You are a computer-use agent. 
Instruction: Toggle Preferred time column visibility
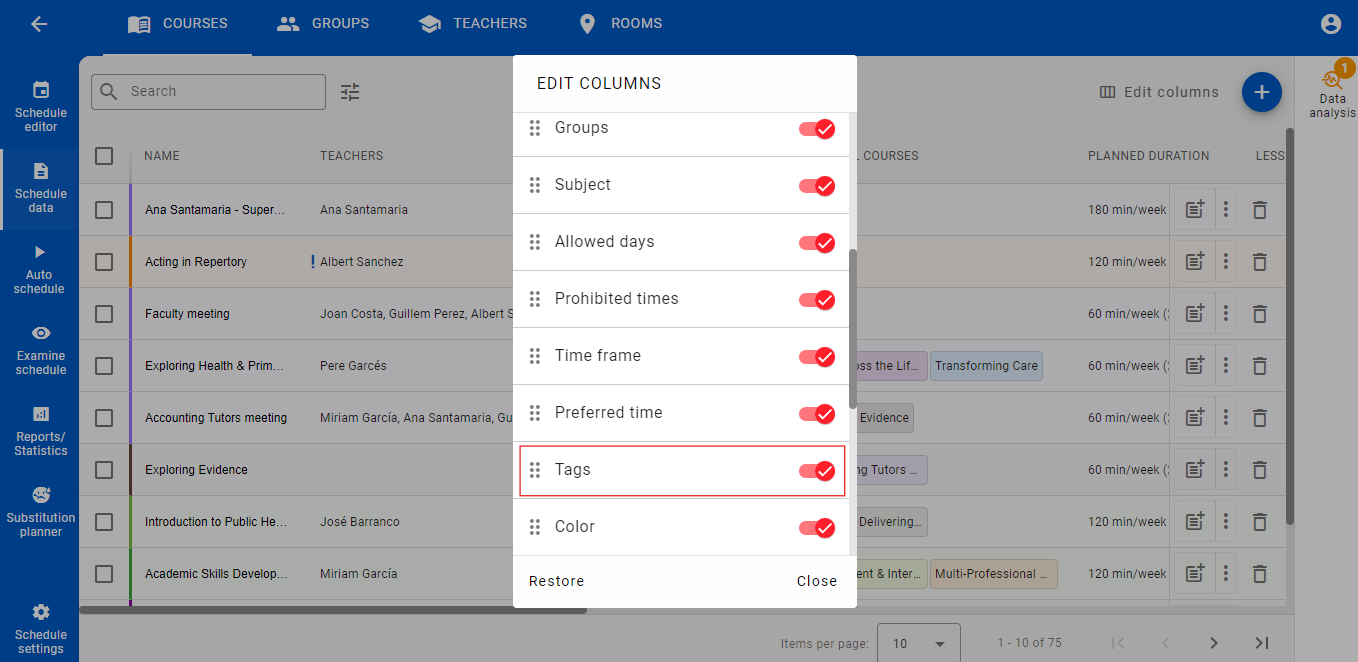(816, 413)
